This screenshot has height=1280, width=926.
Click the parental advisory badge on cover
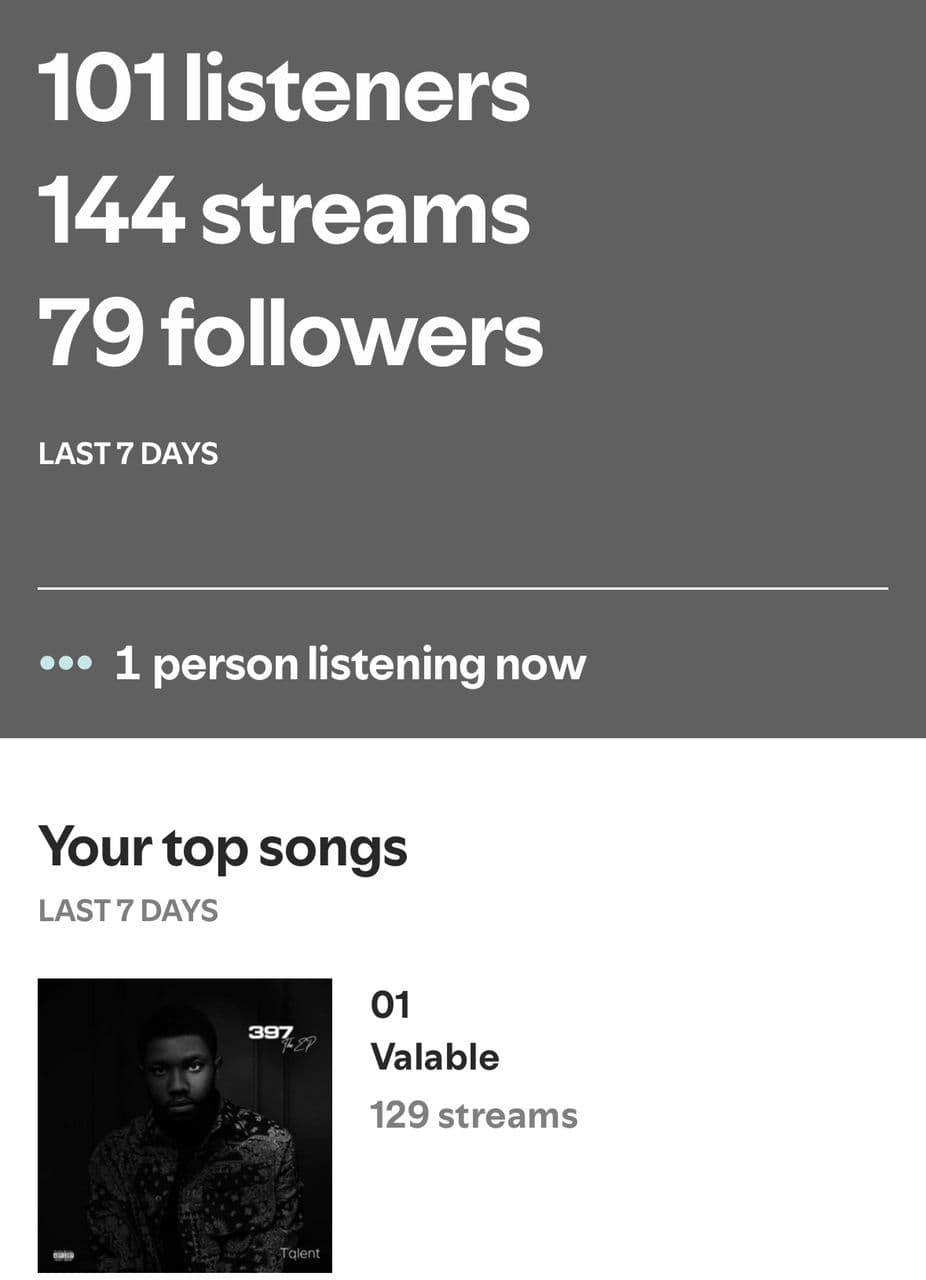(x=63, y=1254)
